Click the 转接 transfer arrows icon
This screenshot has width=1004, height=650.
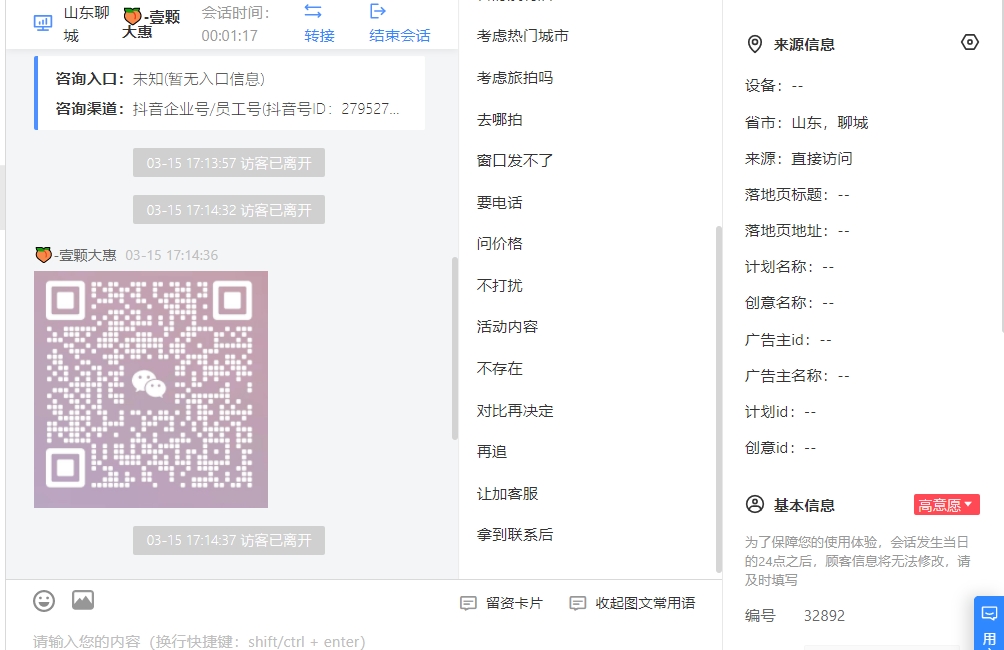tap(313, 11)
